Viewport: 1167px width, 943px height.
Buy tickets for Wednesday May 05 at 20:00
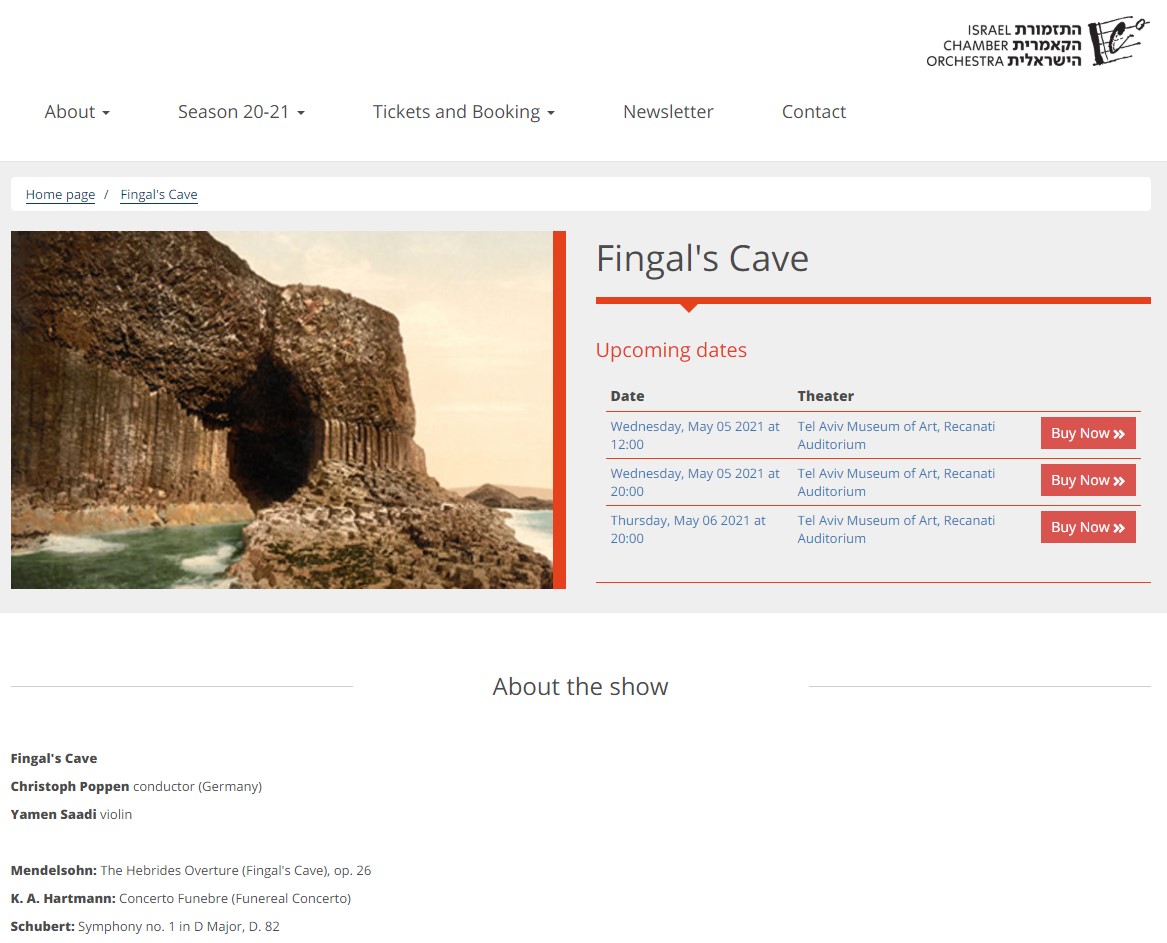pos(1087,480)
